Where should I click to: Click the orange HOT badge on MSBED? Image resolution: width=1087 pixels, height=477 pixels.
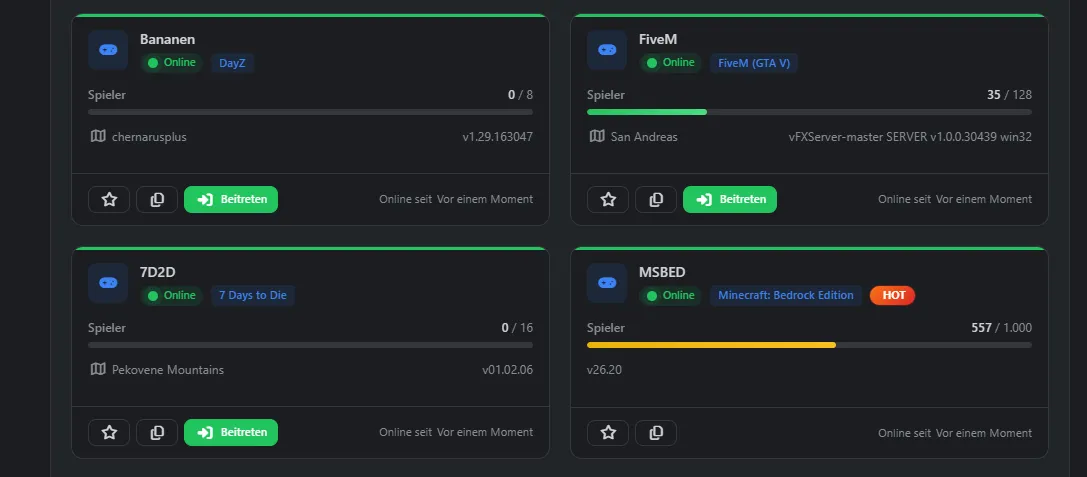pos(893,296)
